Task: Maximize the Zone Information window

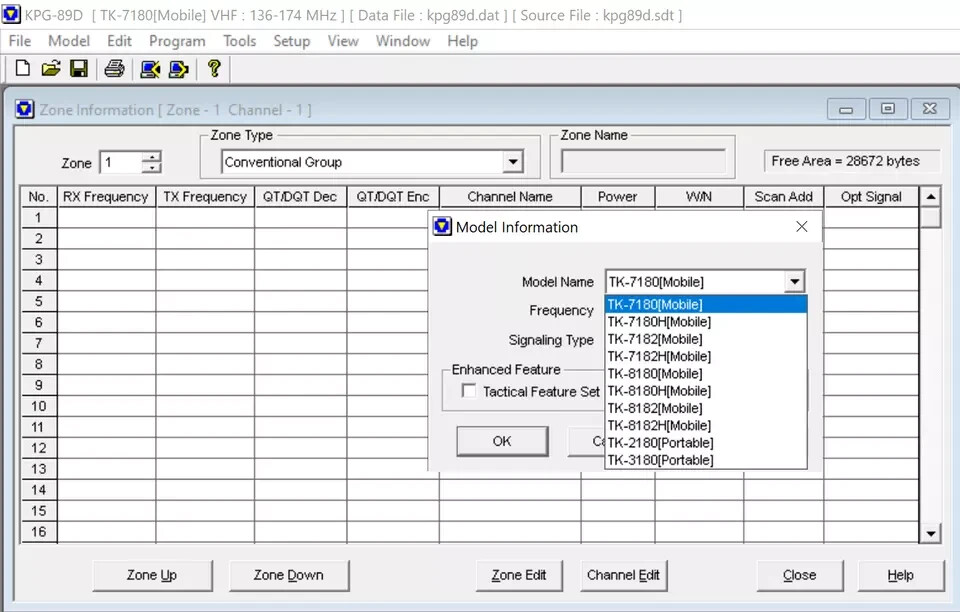Action: click(x=888, y=110)
